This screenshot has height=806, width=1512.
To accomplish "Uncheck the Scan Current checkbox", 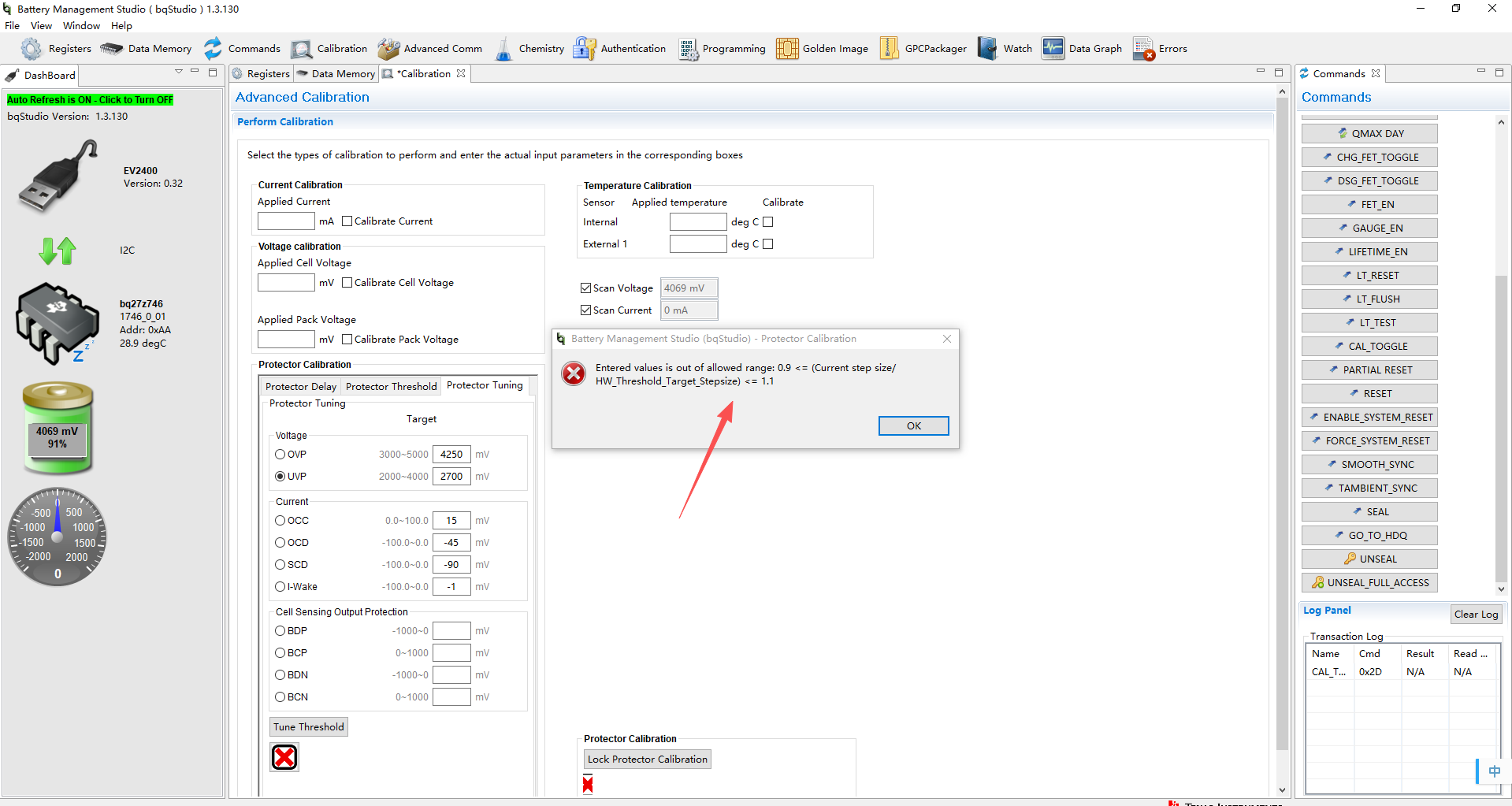I will click(585, 310).
